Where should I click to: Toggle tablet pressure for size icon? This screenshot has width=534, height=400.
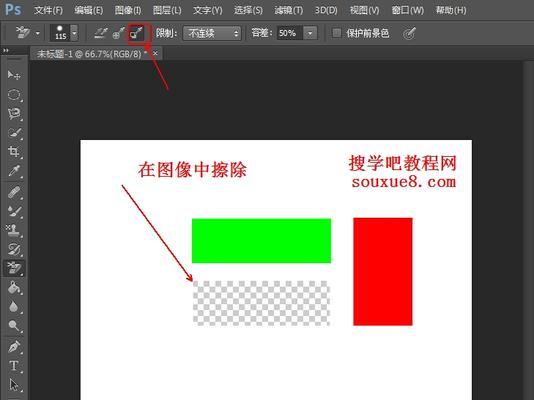click(409, 33)
